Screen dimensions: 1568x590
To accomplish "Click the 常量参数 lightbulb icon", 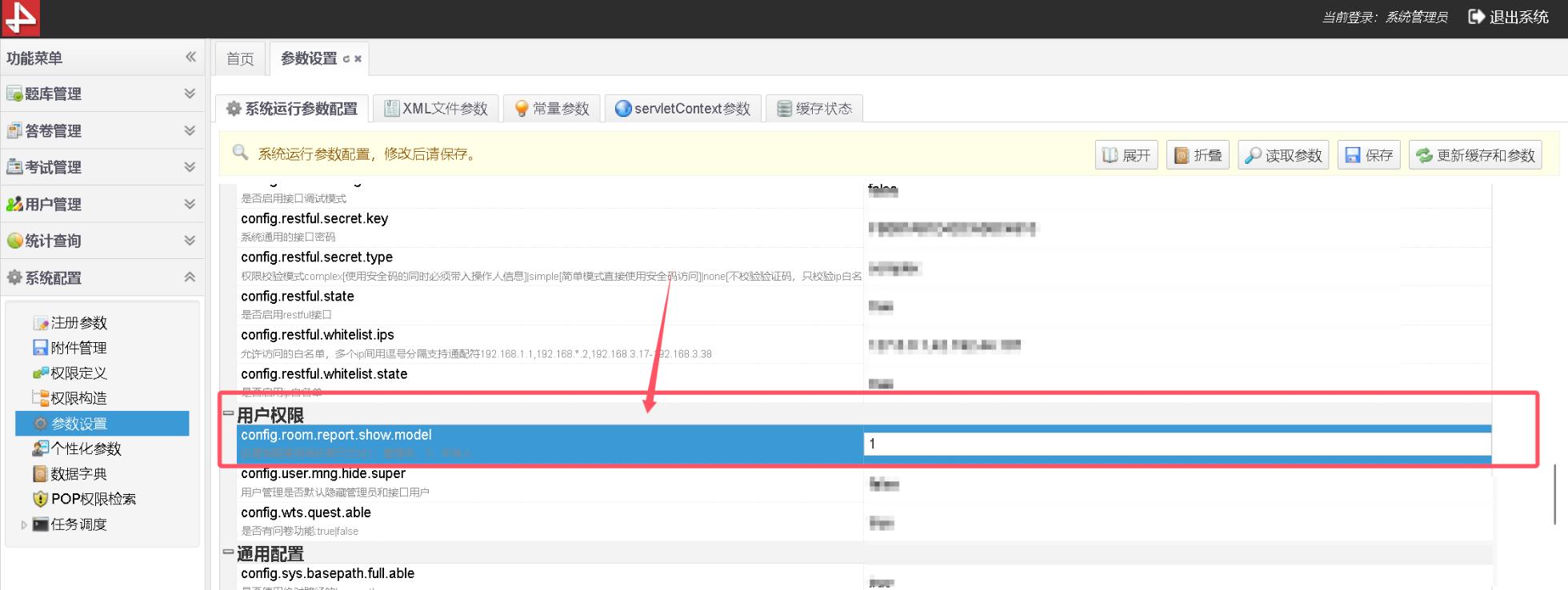I will pos(522,109).
